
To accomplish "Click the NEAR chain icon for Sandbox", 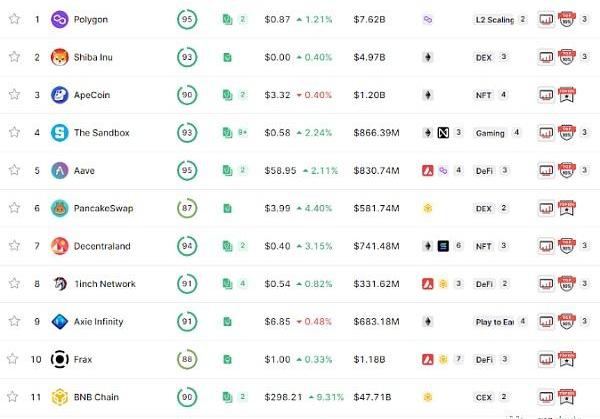I will [443, 133].
